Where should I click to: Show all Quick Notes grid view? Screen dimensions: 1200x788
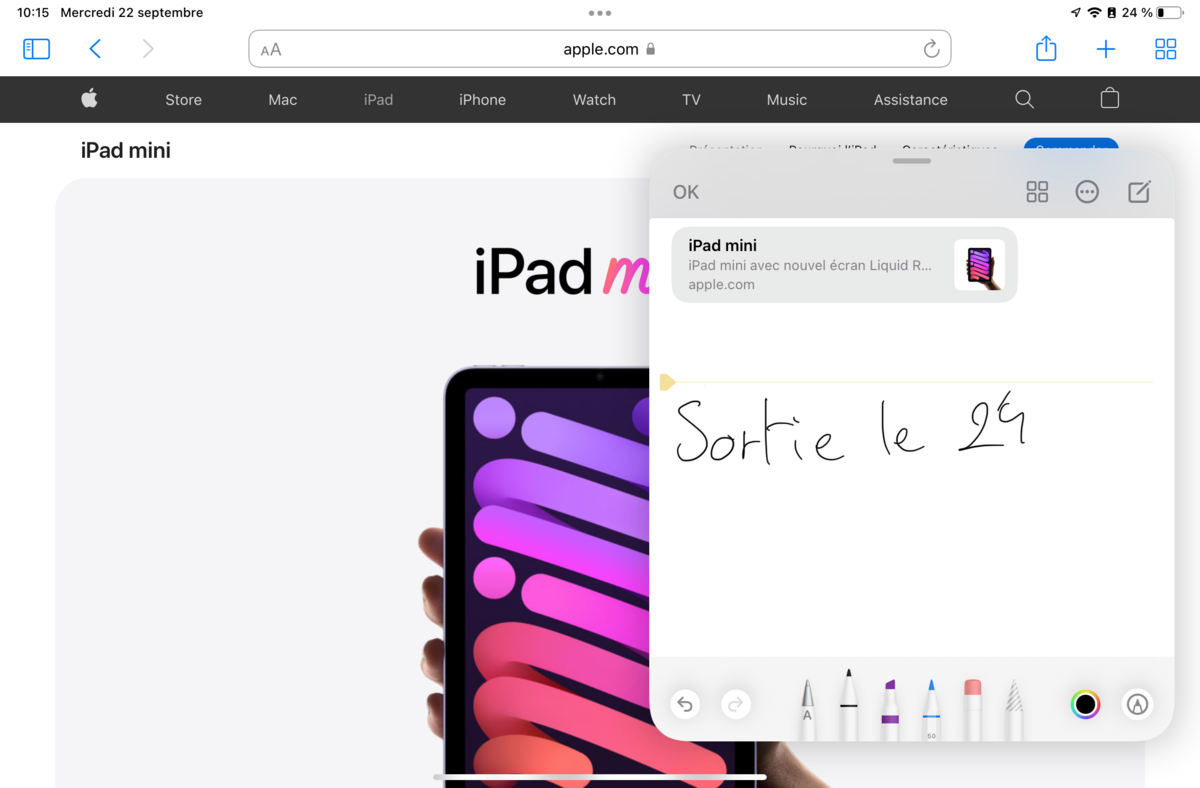click(1037, 192)
